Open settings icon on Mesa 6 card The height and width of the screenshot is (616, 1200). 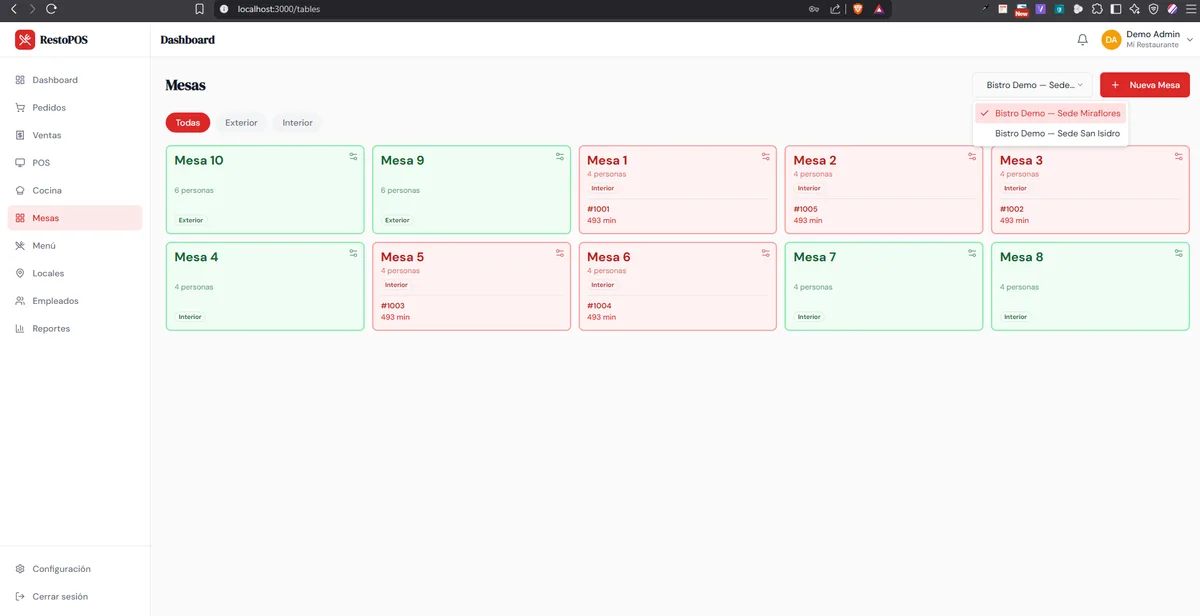[x=766, y=253]
